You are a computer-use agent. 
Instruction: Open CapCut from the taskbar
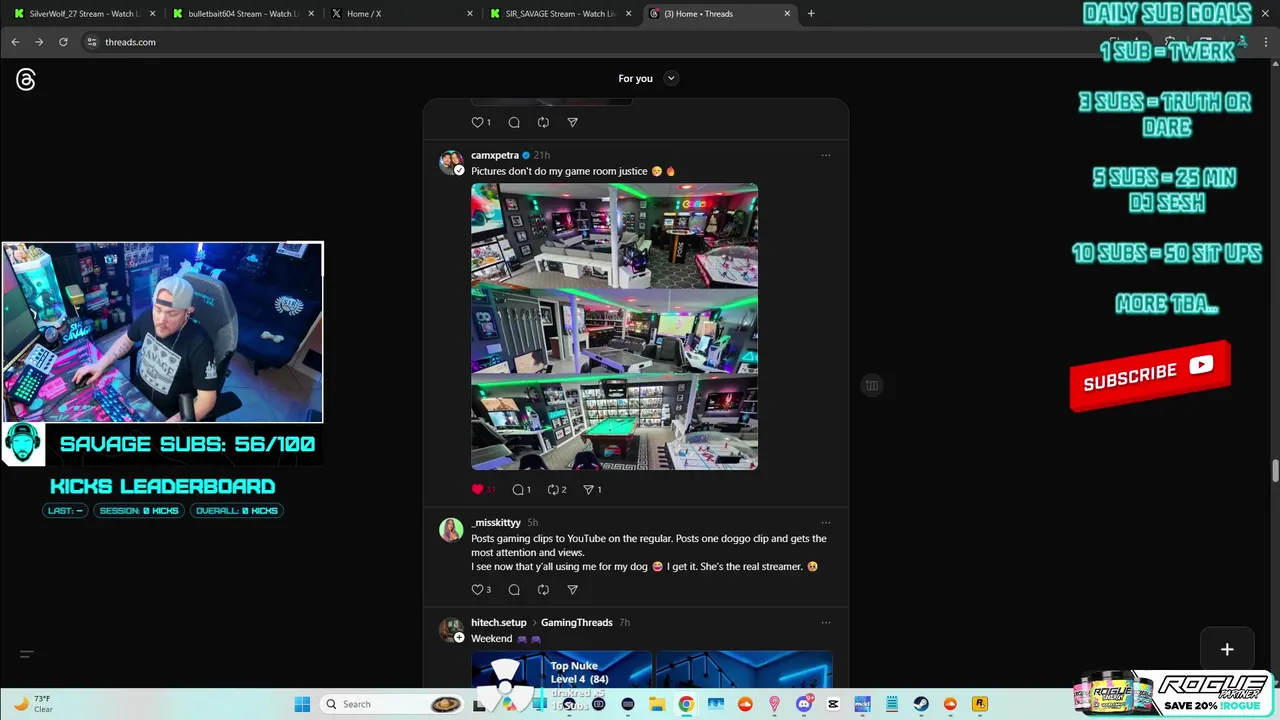coord(833,704)
